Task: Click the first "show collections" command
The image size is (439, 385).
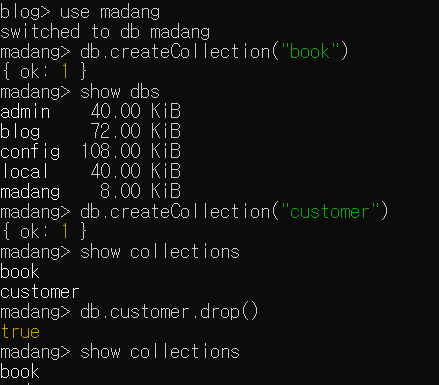Action: 160,252
